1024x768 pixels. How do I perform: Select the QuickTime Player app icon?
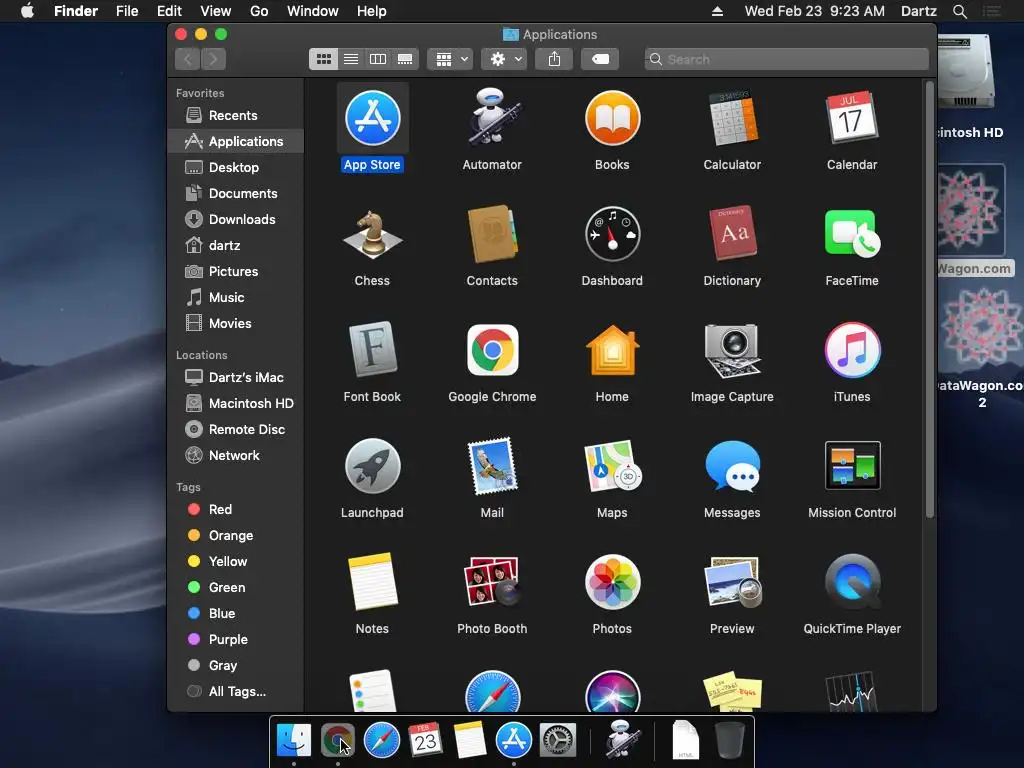[x=852, y=581]
